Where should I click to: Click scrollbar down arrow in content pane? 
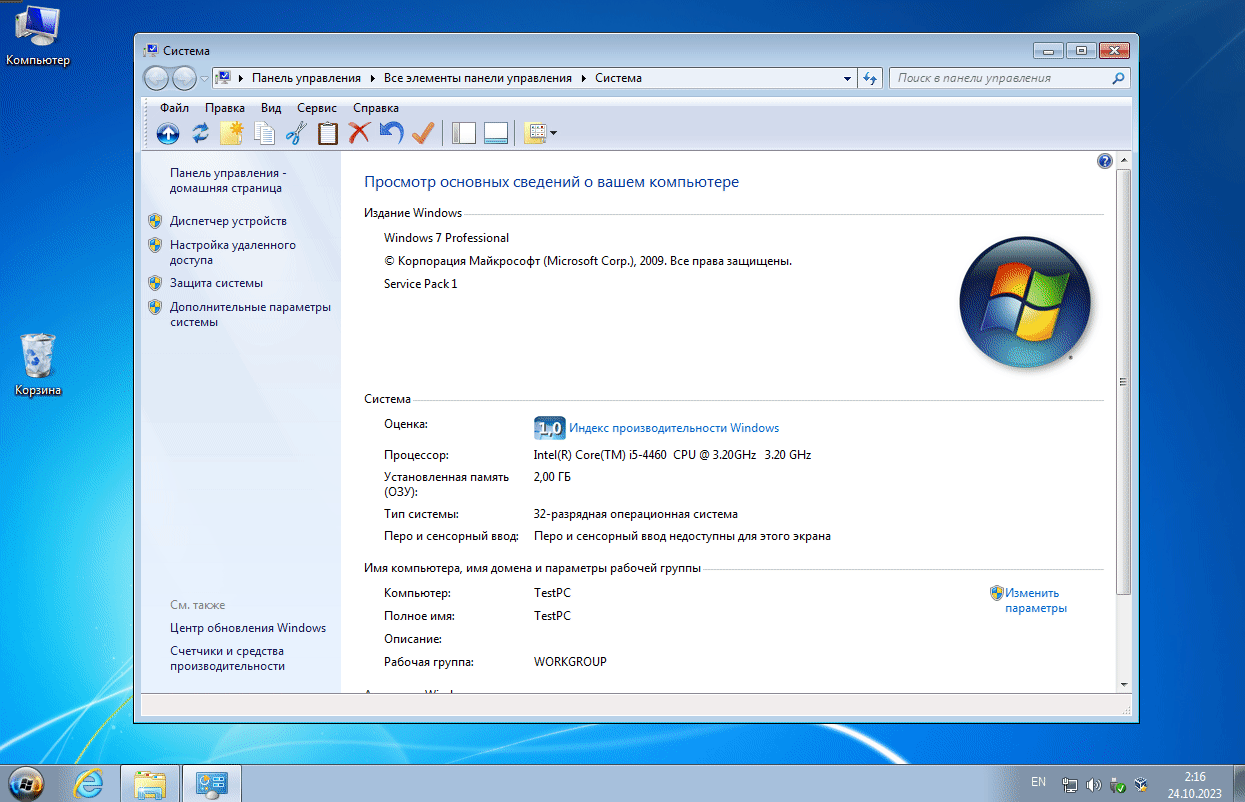click(1123, 683)
